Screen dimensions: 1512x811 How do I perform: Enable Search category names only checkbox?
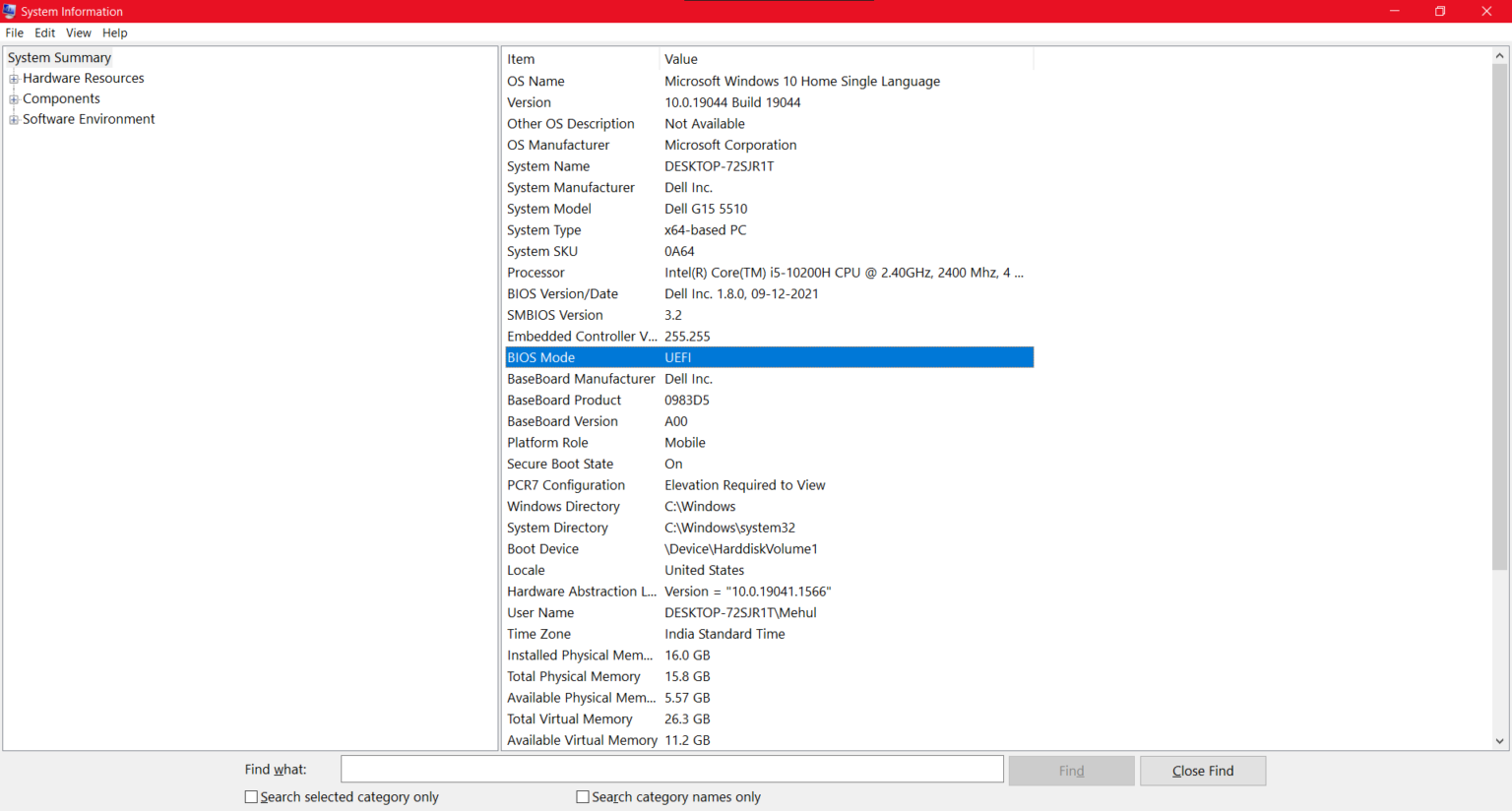(x=583, y=797)
